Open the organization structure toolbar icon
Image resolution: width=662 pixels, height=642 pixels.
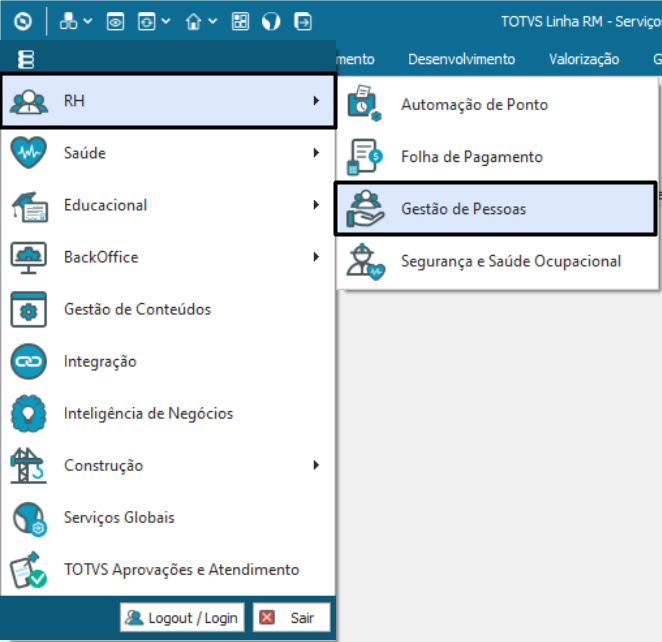pyautogui.click(x=68, y=21)
